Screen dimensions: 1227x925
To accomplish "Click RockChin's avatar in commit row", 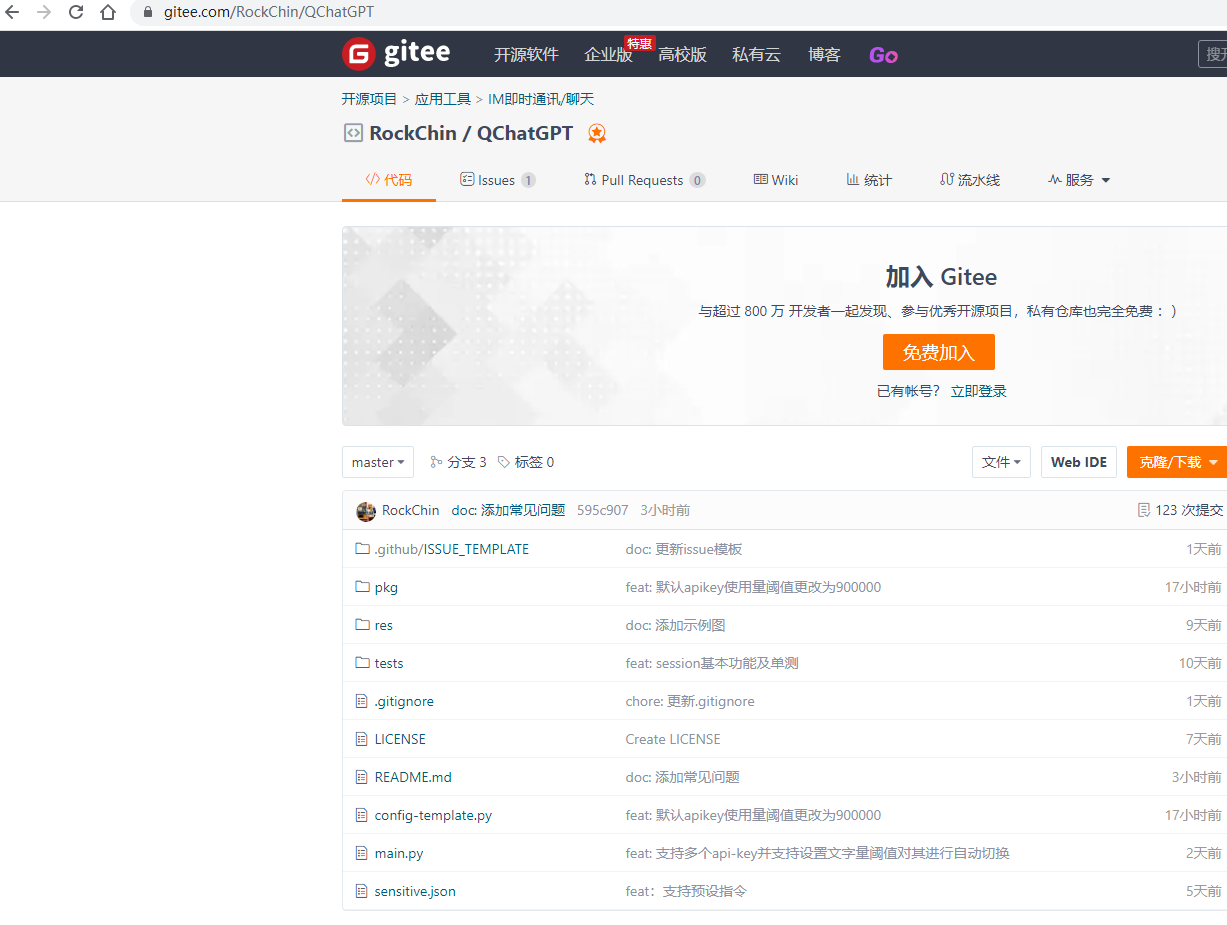I will click(x=366, y=511).
